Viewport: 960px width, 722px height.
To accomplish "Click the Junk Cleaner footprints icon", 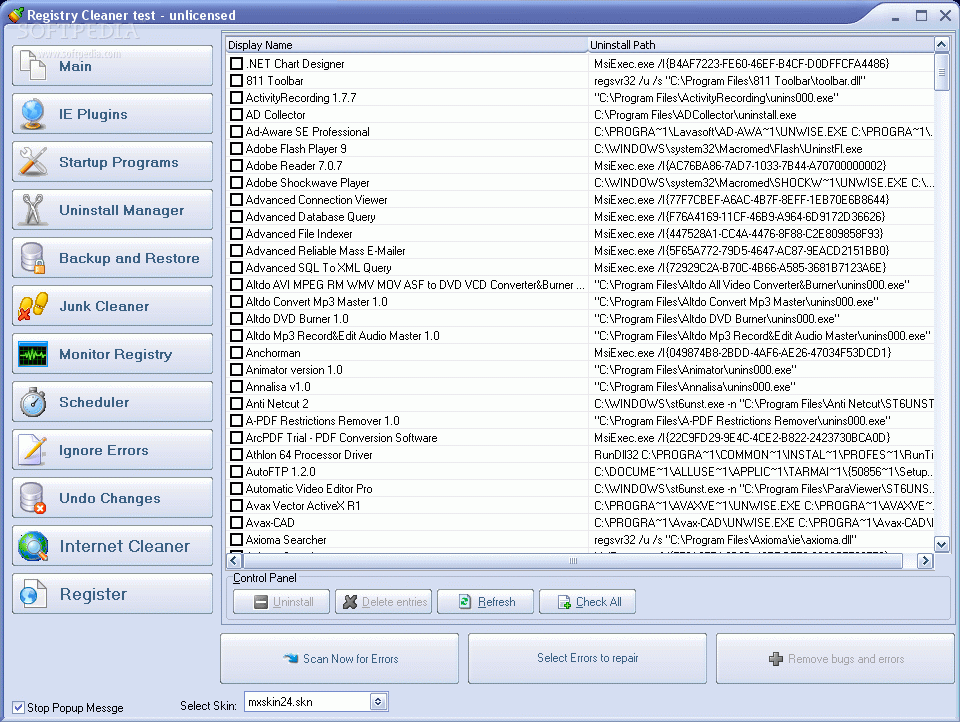I will 32,306.
